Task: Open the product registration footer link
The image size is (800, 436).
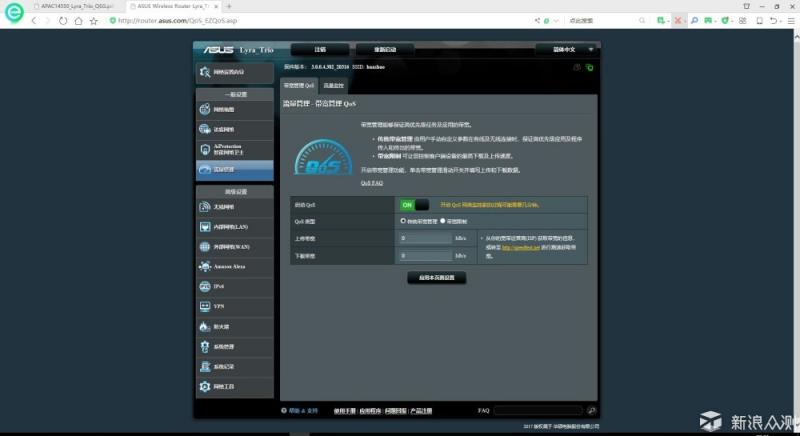Action: [421, 411]
